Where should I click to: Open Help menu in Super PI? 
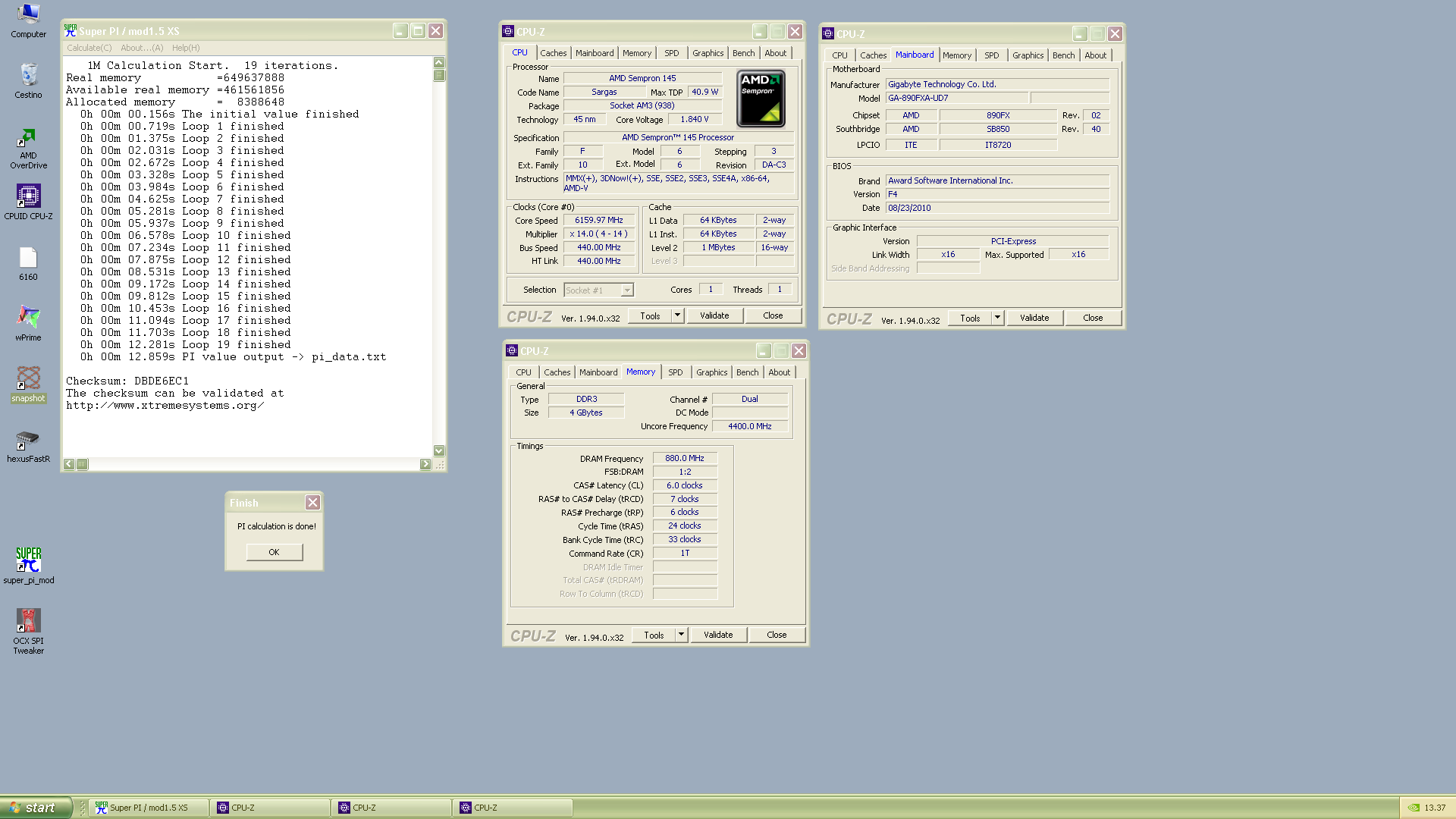click(186, 48)
